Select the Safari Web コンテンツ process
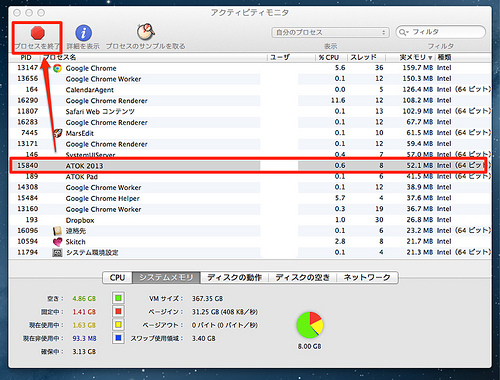The height and width of the screenshot is (380, 500). tap(250, 111)
